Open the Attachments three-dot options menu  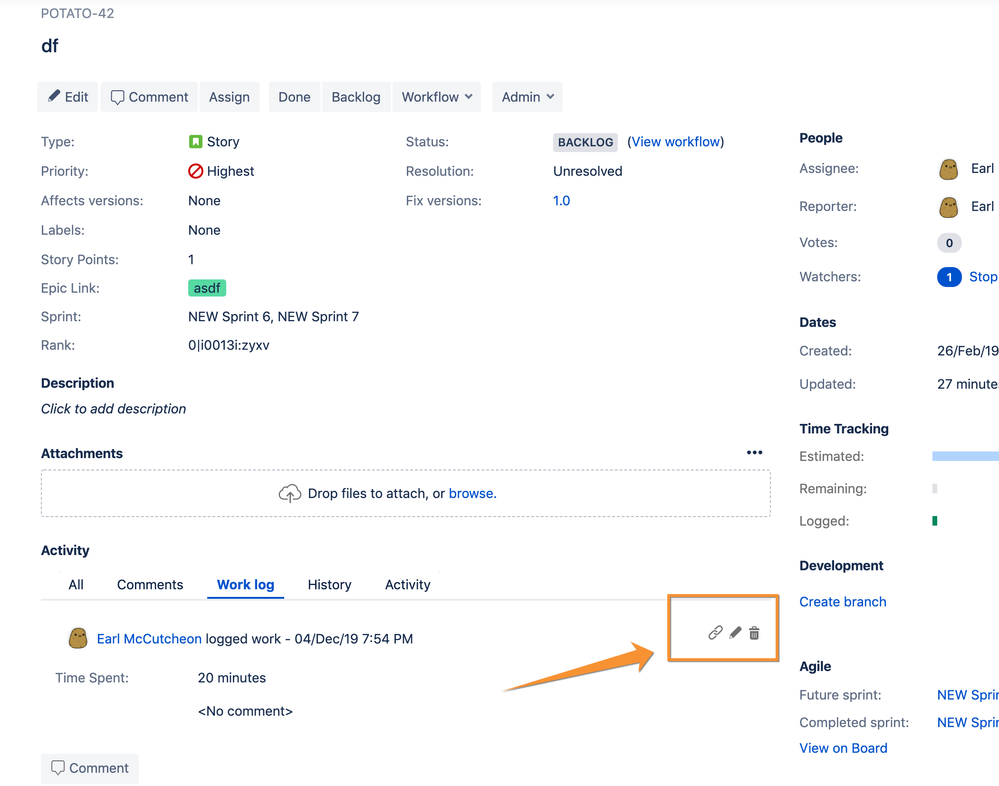pyautogui.click(x=754, y=452)
